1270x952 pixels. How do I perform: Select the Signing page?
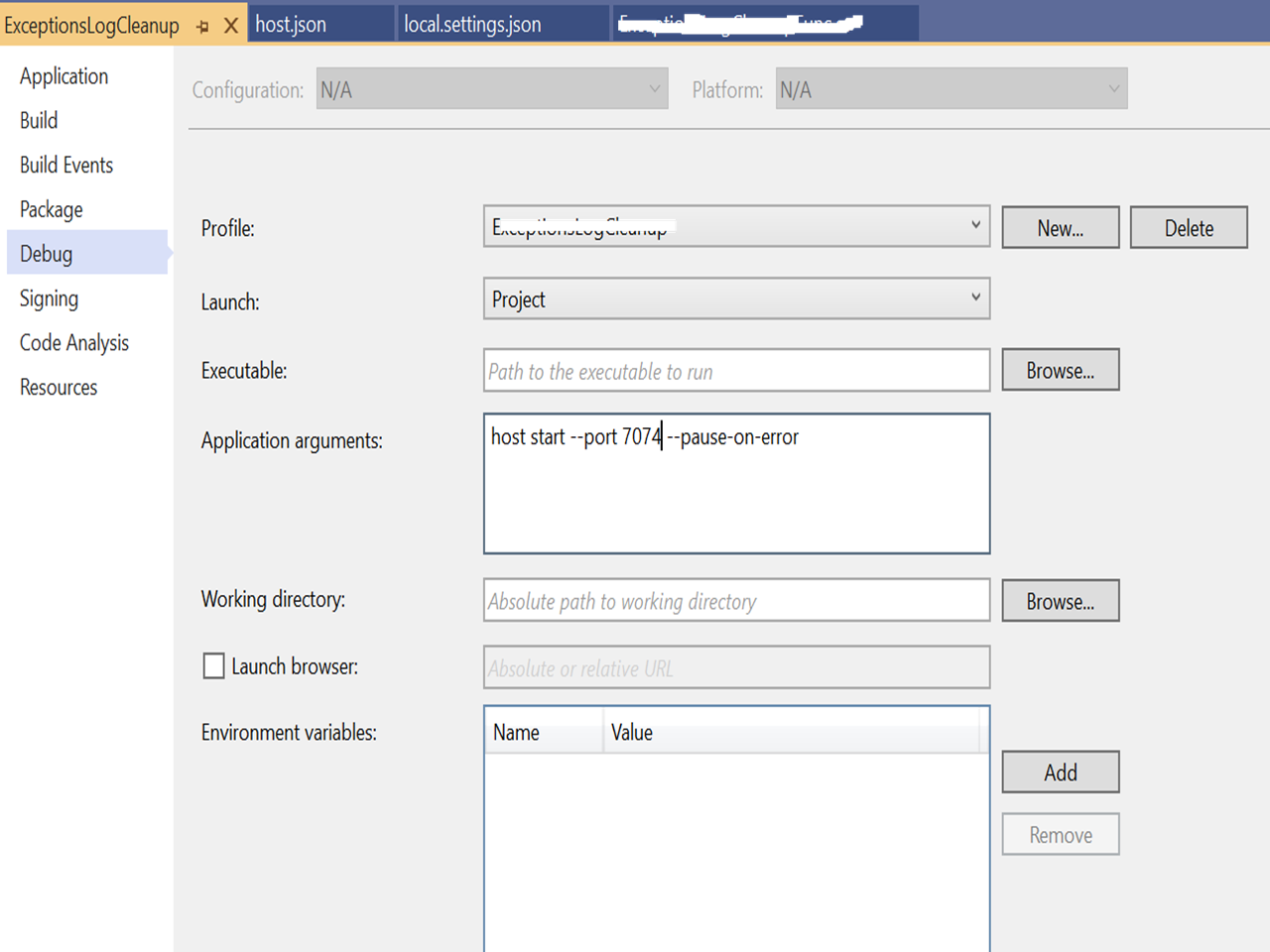[x=49, y=298]
